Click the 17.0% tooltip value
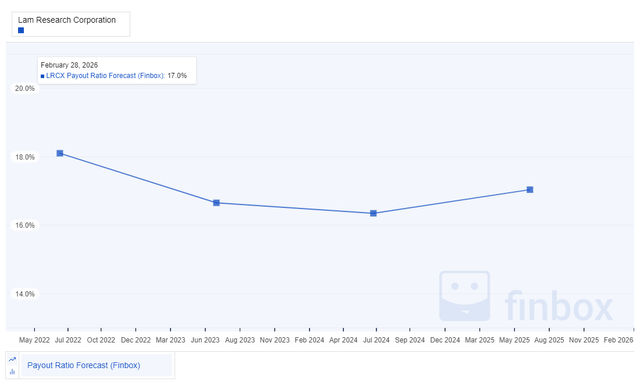Viewport: 640px width, 385px height. (177, 76)
